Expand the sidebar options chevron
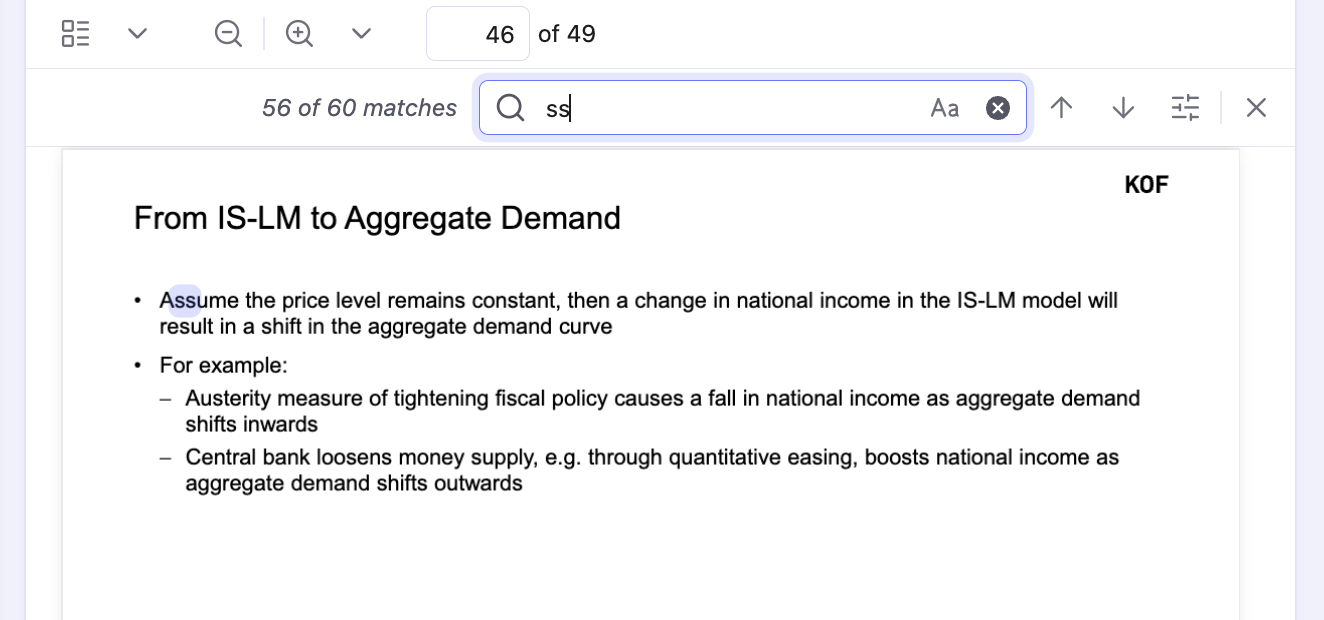1324x620 pixels. coord(138,34)
